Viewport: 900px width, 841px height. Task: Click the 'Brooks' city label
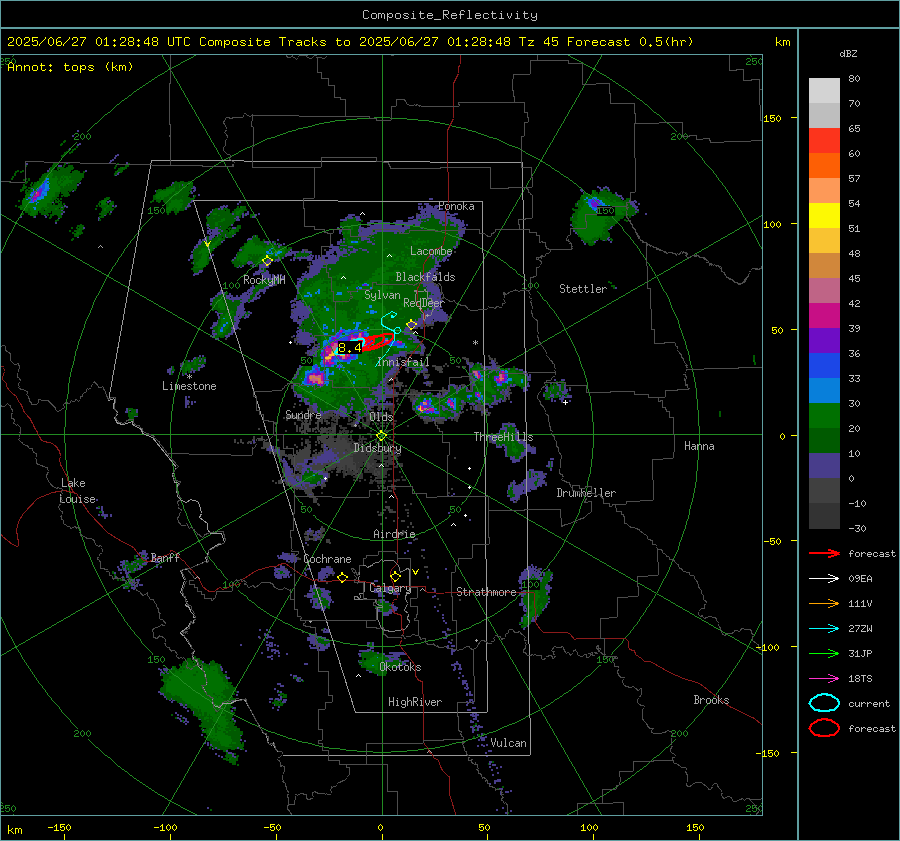point(711,700)
